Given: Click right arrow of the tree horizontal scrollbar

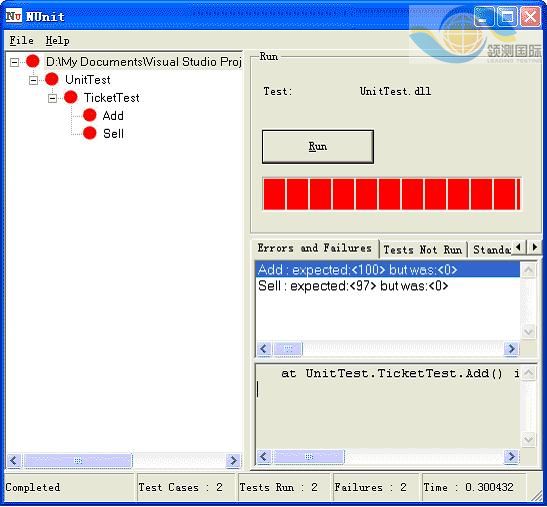Looking at the screenshot, I should (x=233, y=461).
